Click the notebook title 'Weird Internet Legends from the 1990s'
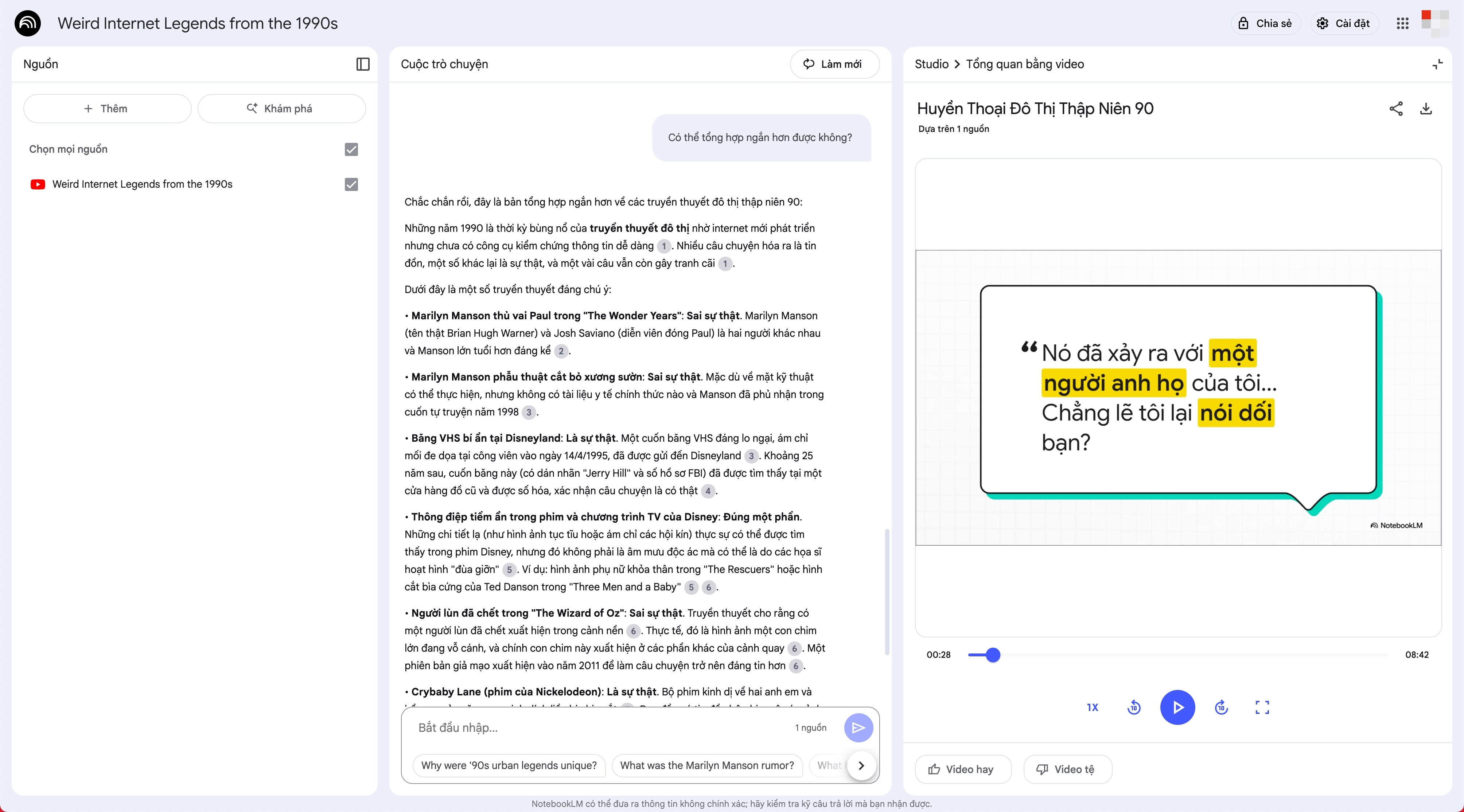Screen dimensions: 1464x812 198,23
